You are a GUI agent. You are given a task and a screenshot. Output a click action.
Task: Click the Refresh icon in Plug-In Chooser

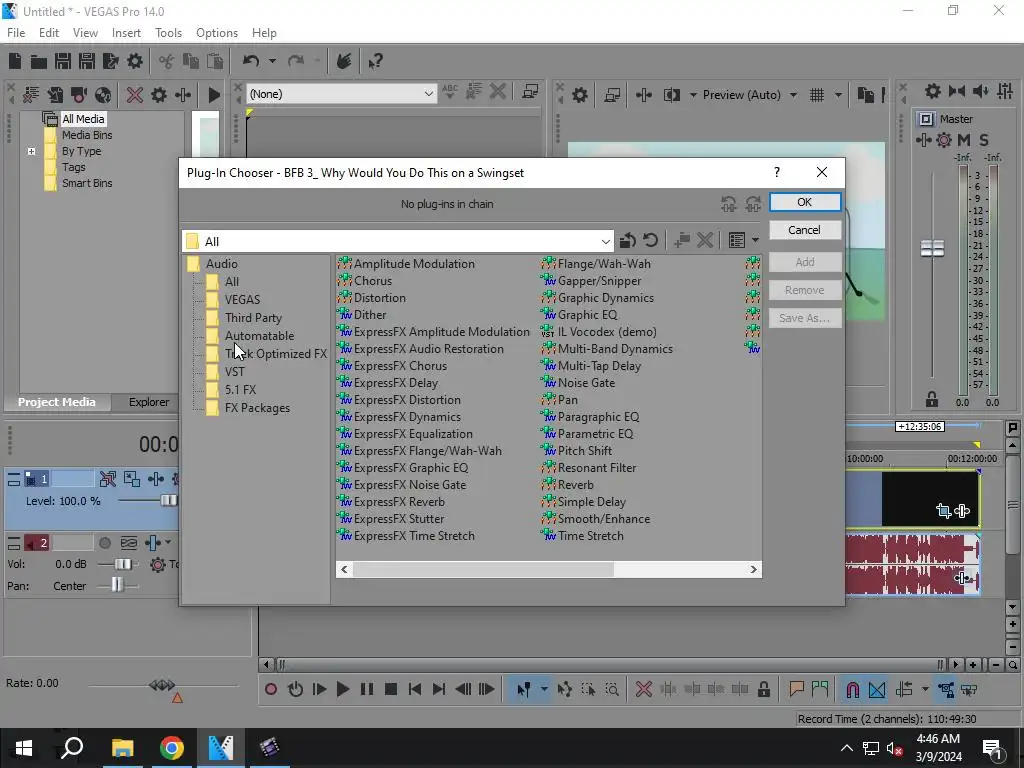pos(650,240)
